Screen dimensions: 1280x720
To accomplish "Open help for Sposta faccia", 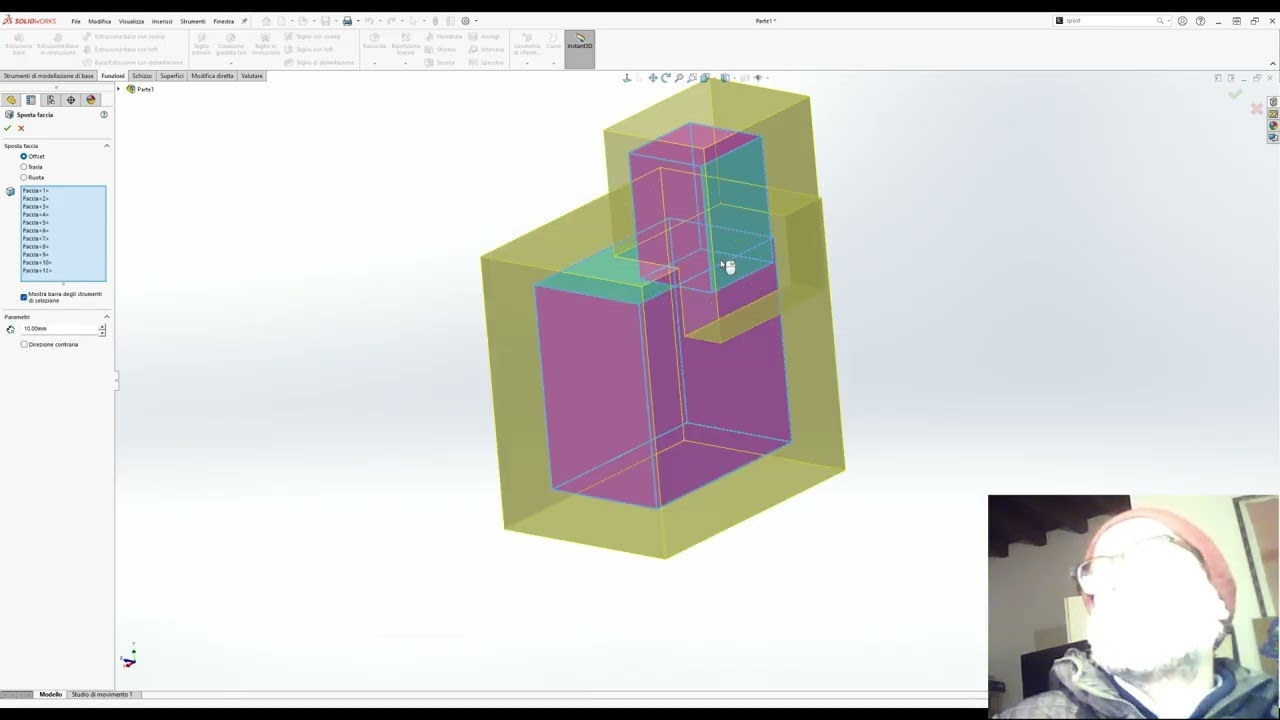I will tap(104, 114).
